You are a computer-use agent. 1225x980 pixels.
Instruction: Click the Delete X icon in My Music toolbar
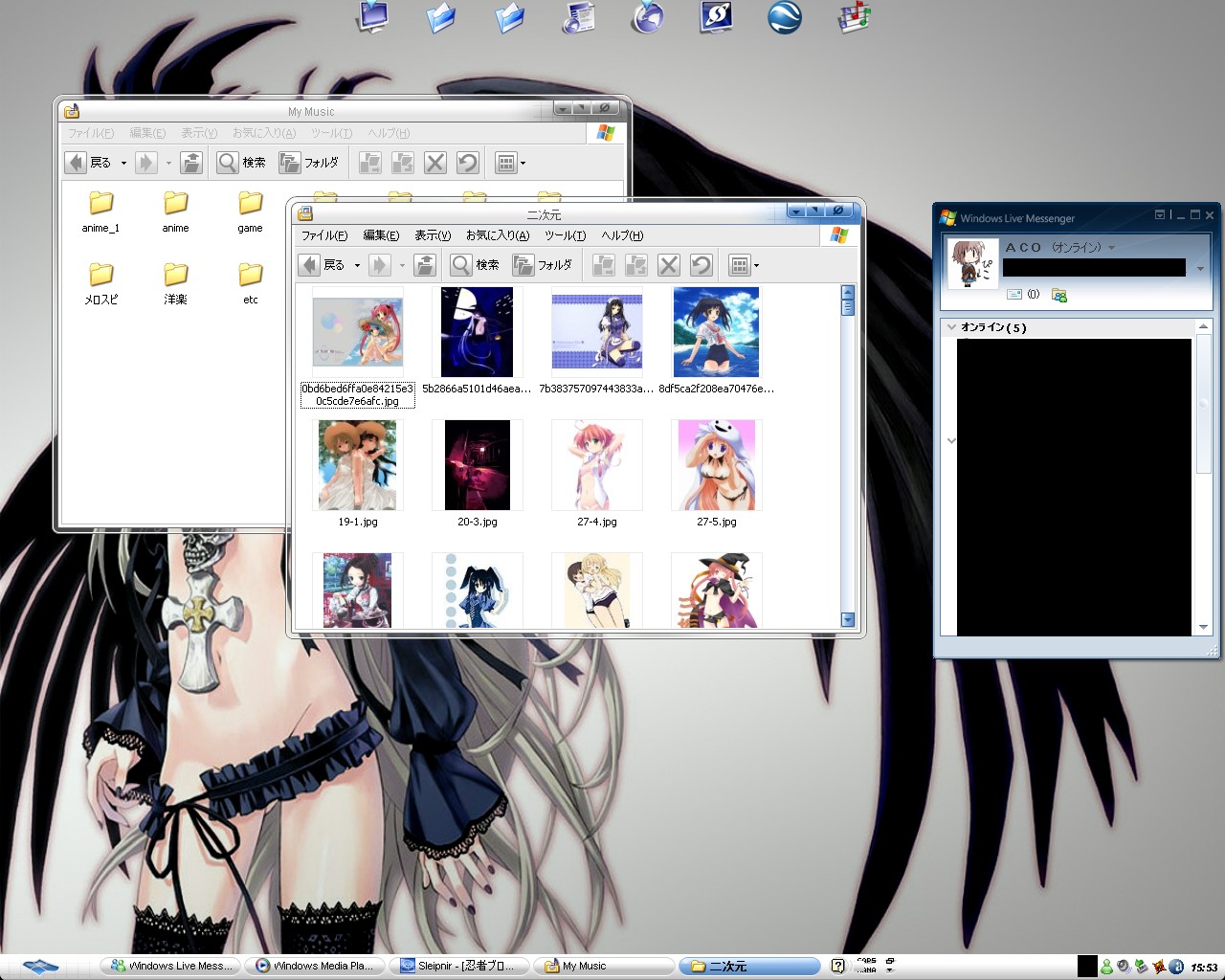tap(435, 163)
